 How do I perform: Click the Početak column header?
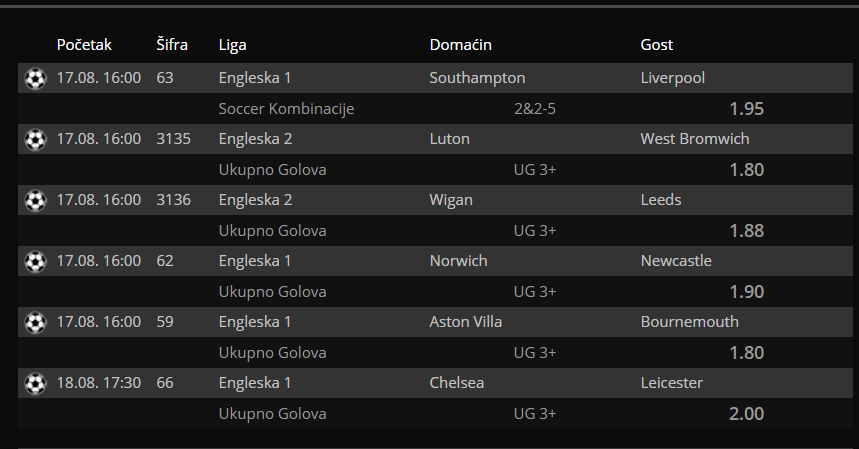84,44
